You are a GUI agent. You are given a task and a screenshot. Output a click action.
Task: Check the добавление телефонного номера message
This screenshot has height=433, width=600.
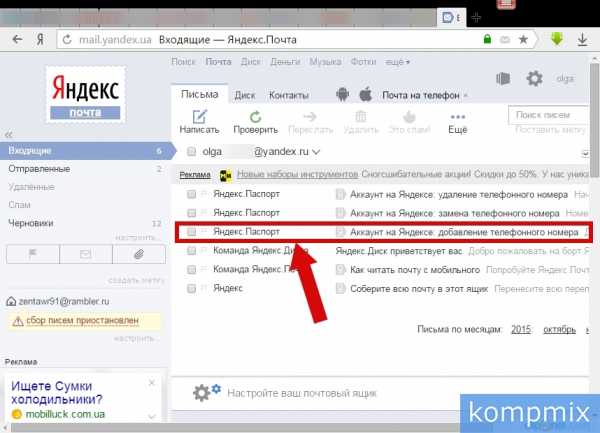click(191, 232)
